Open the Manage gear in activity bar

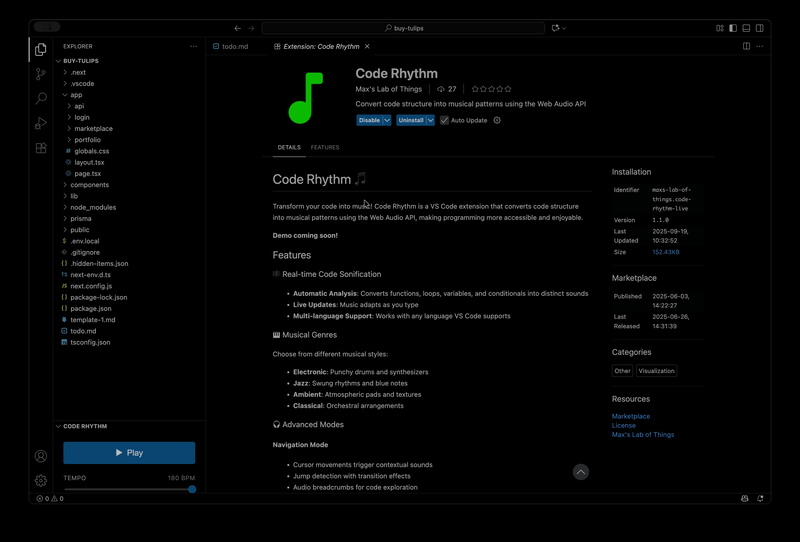pos(41,480)
